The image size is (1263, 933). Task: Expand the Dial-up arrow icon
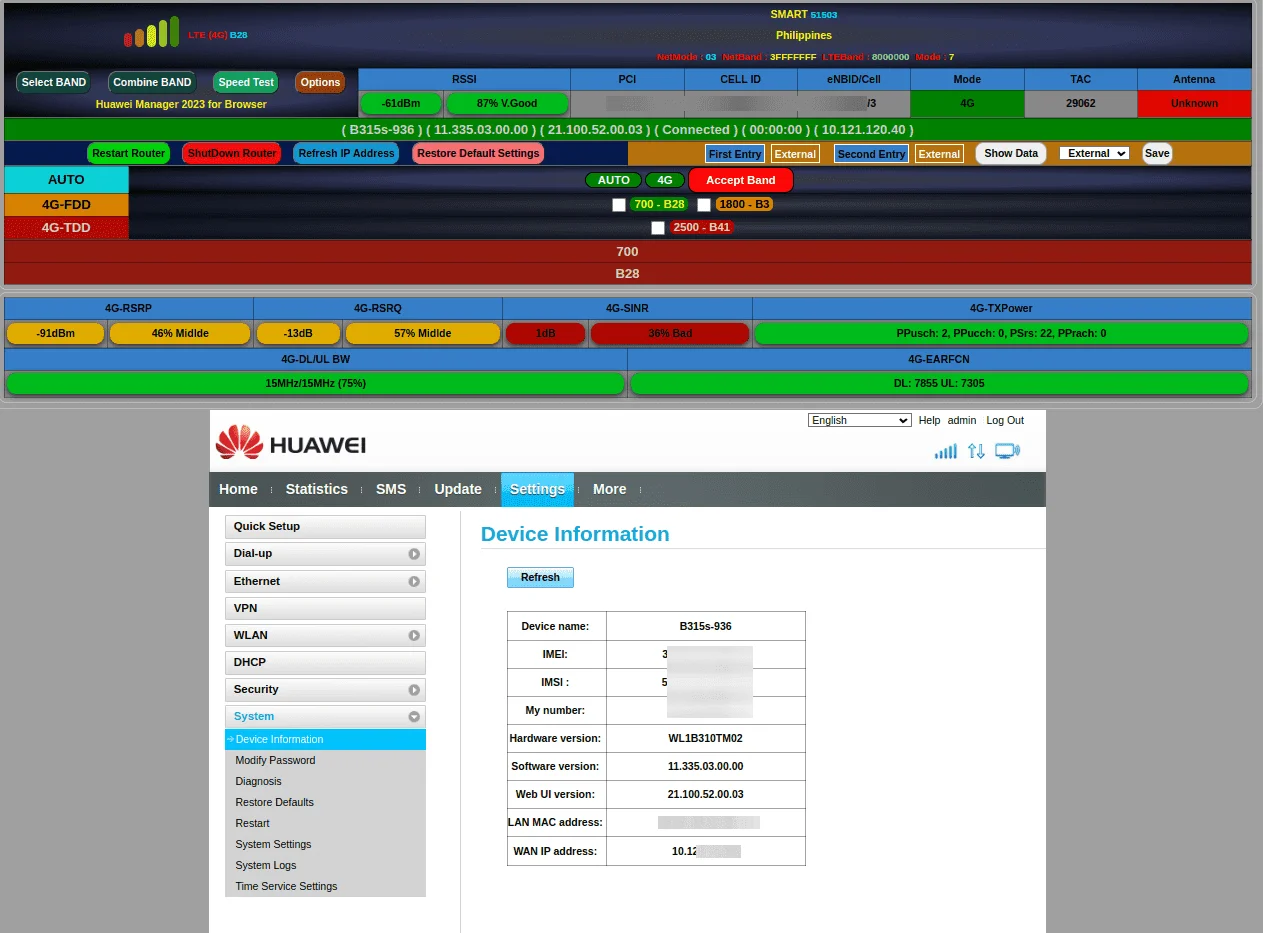pos(413,554)
